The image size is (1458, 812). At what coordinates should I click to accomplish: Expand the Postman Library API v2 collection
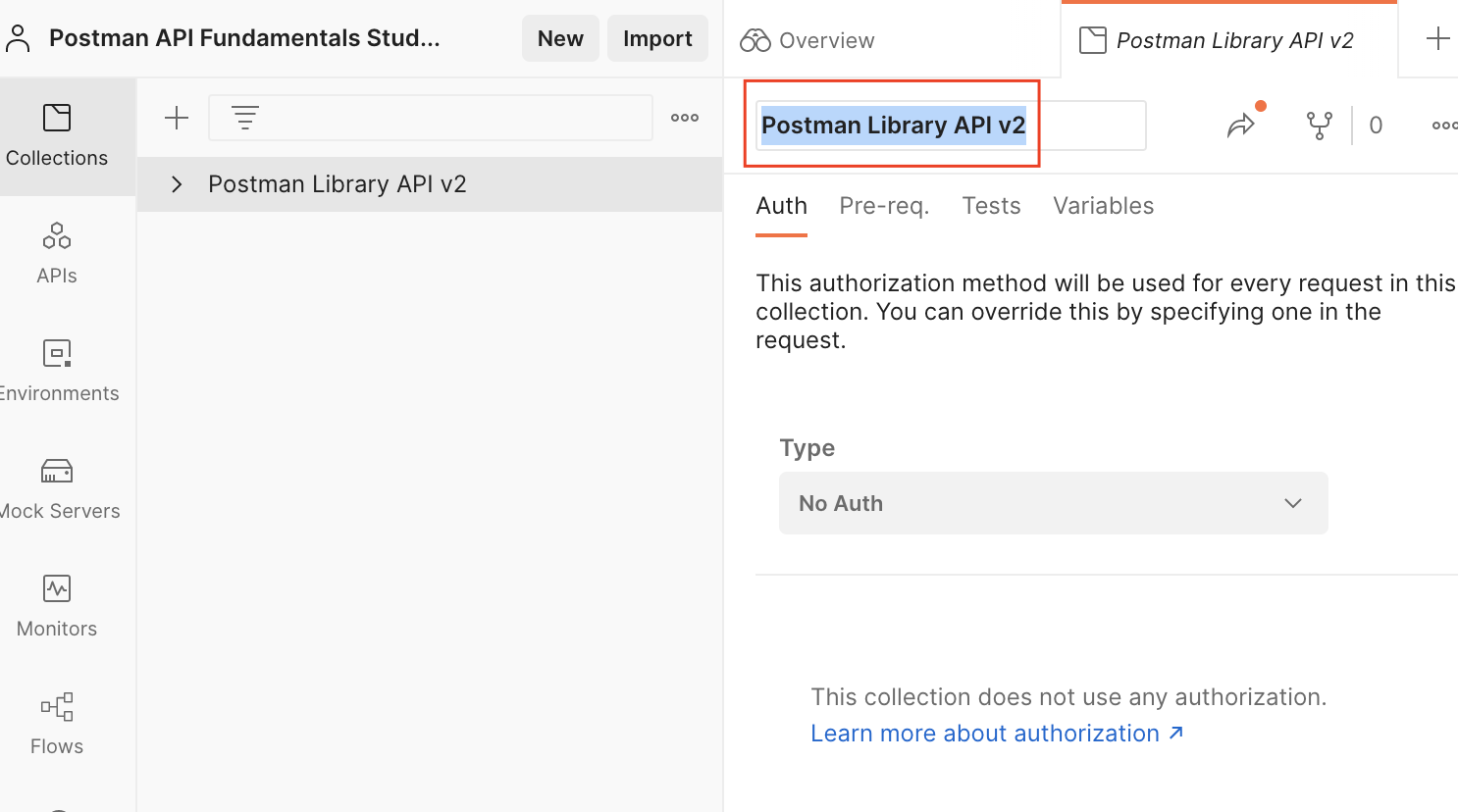tap(177, 183)
